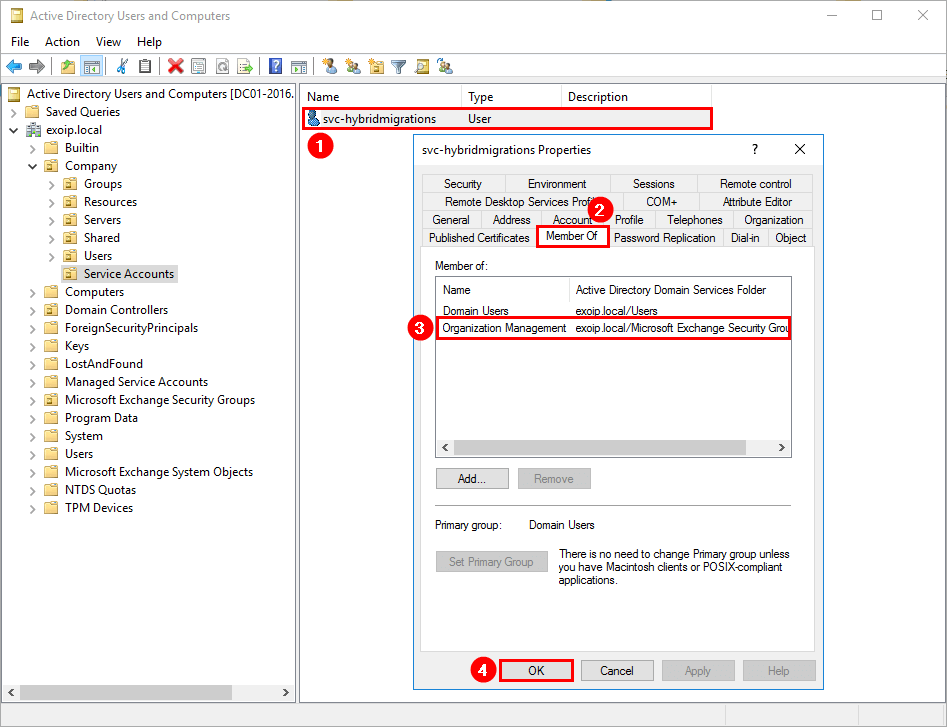Expand the Managed Service Accounts node
The image size is (947, 727).
33,382
